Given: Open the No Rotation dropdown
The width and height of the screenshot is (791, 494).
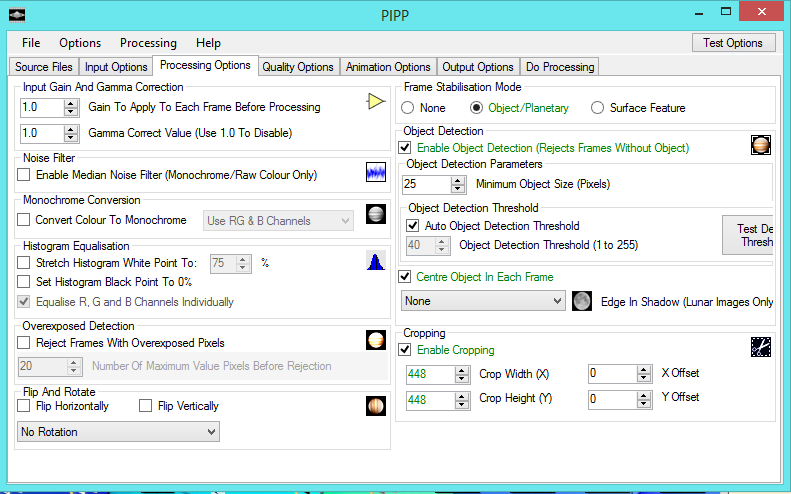Looking at the screenshot, I should (x=119, y=432).
